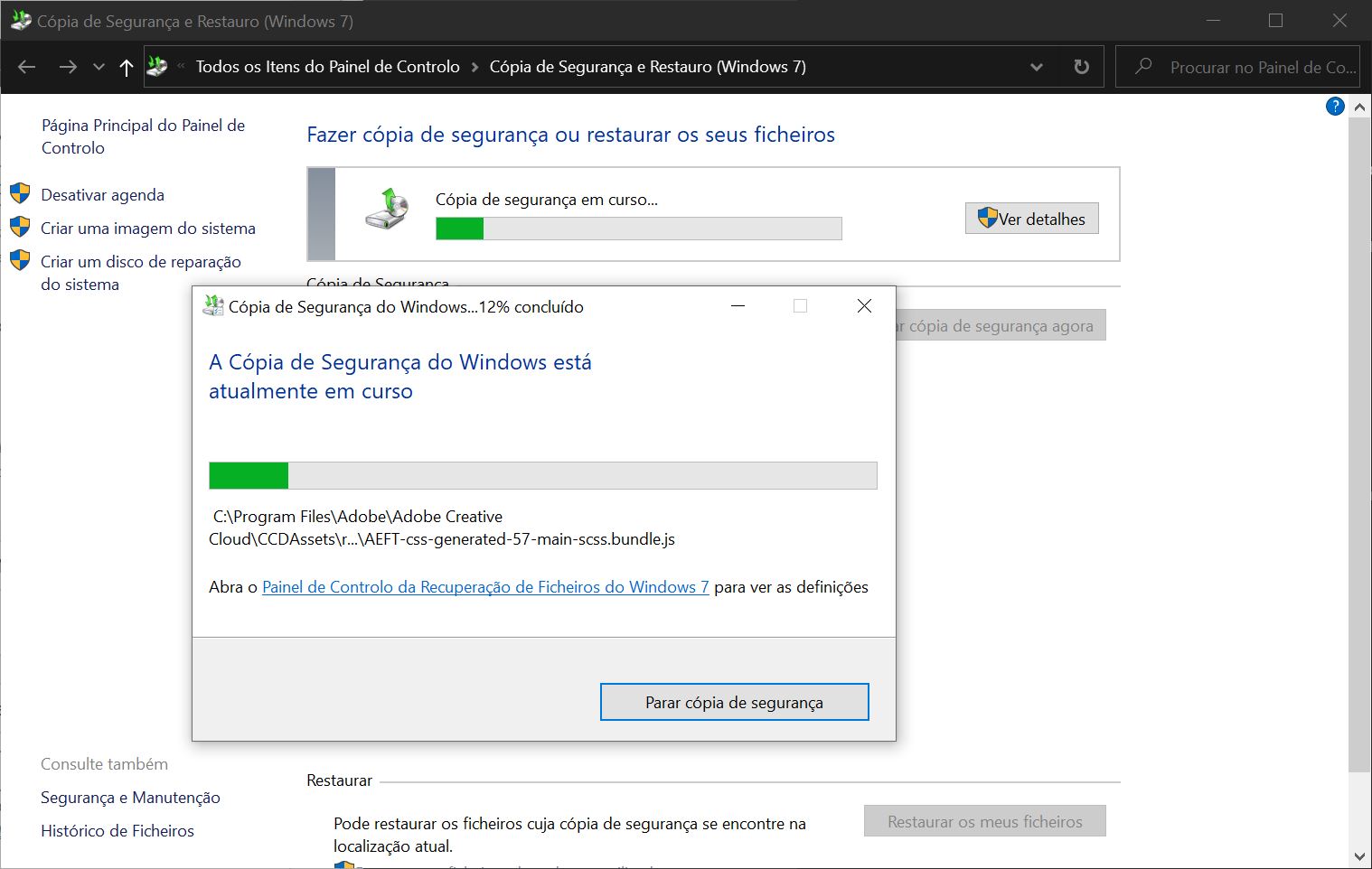Click dialog's backup progress bar

[x=543, y=476]
